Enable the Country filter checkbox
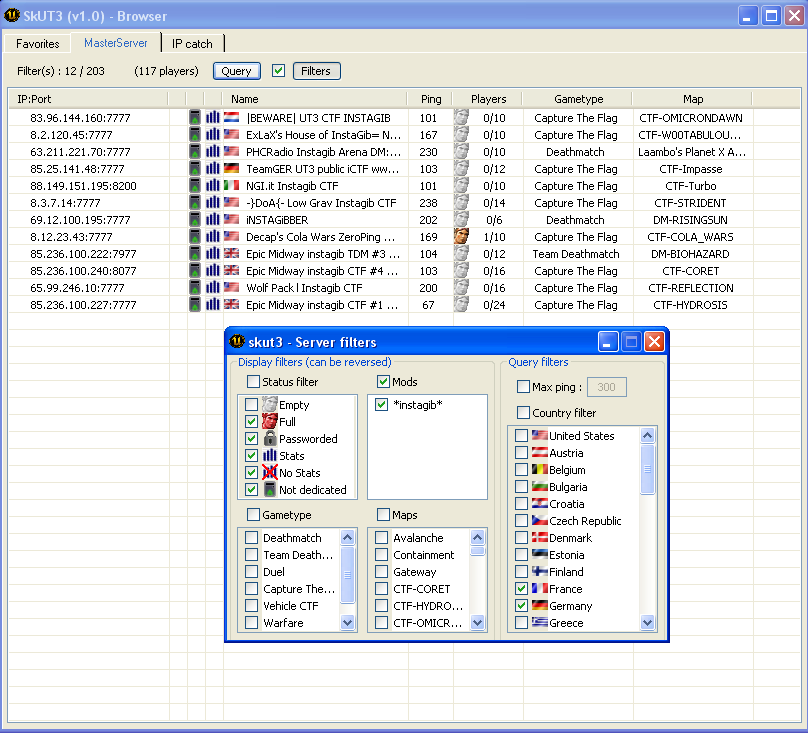The height and width of the screenshot is (733, 808). [x=523, y=412]
